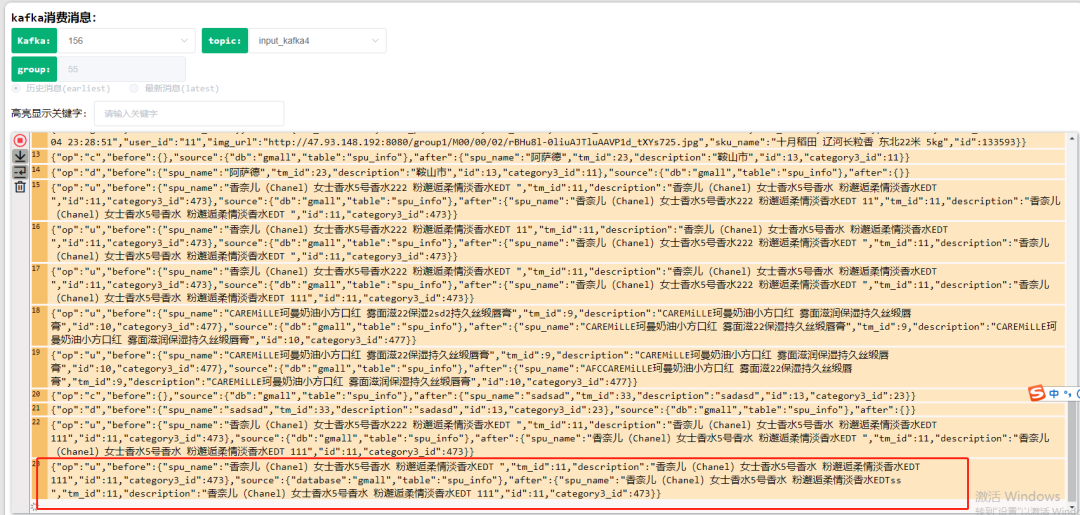Click message row numbered 15
Image resolution: width=1080 pixels, height=515 pixels.
[x=548, y=199]
